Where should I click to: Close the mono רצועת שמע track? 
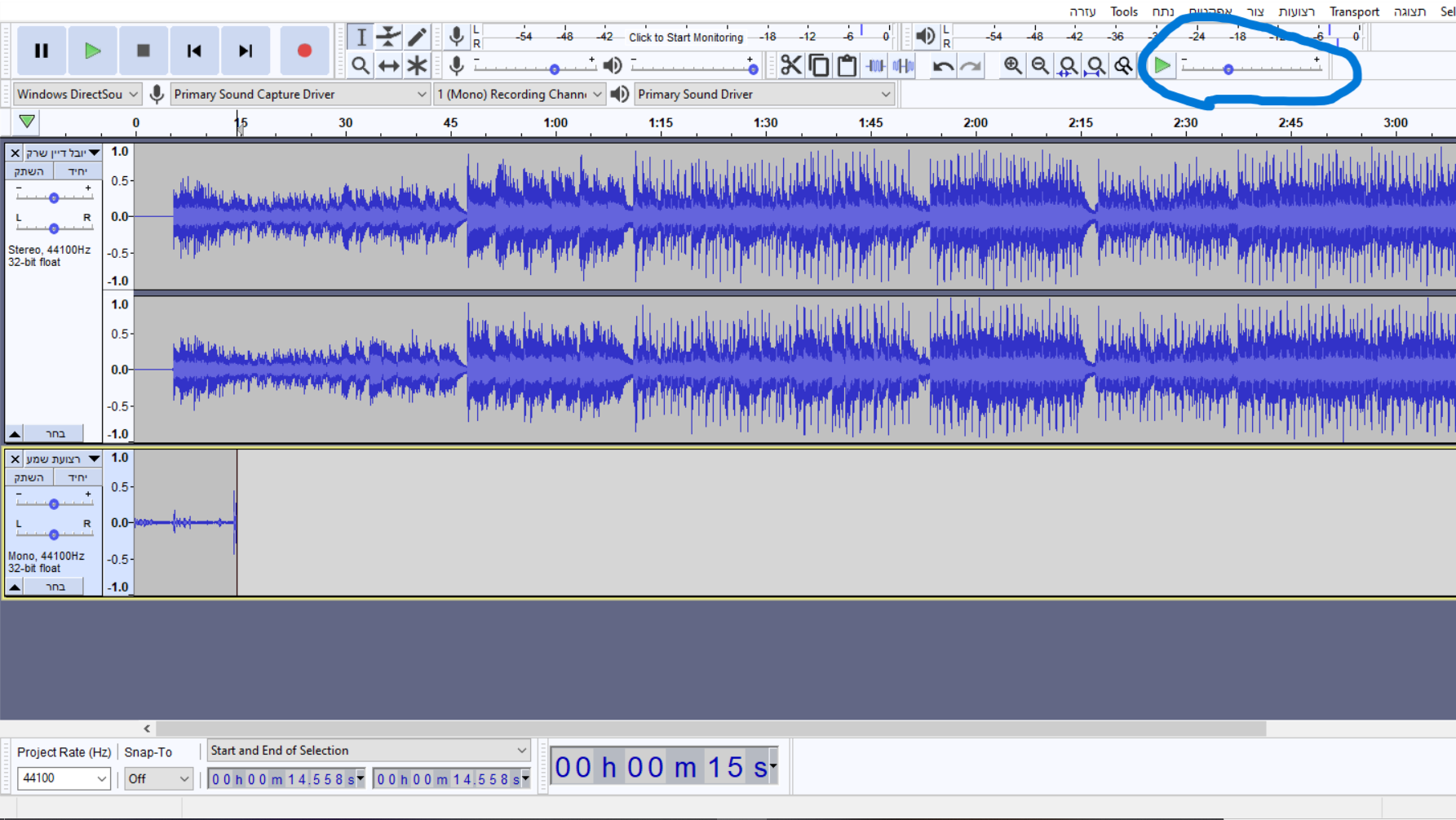[15, 459]
